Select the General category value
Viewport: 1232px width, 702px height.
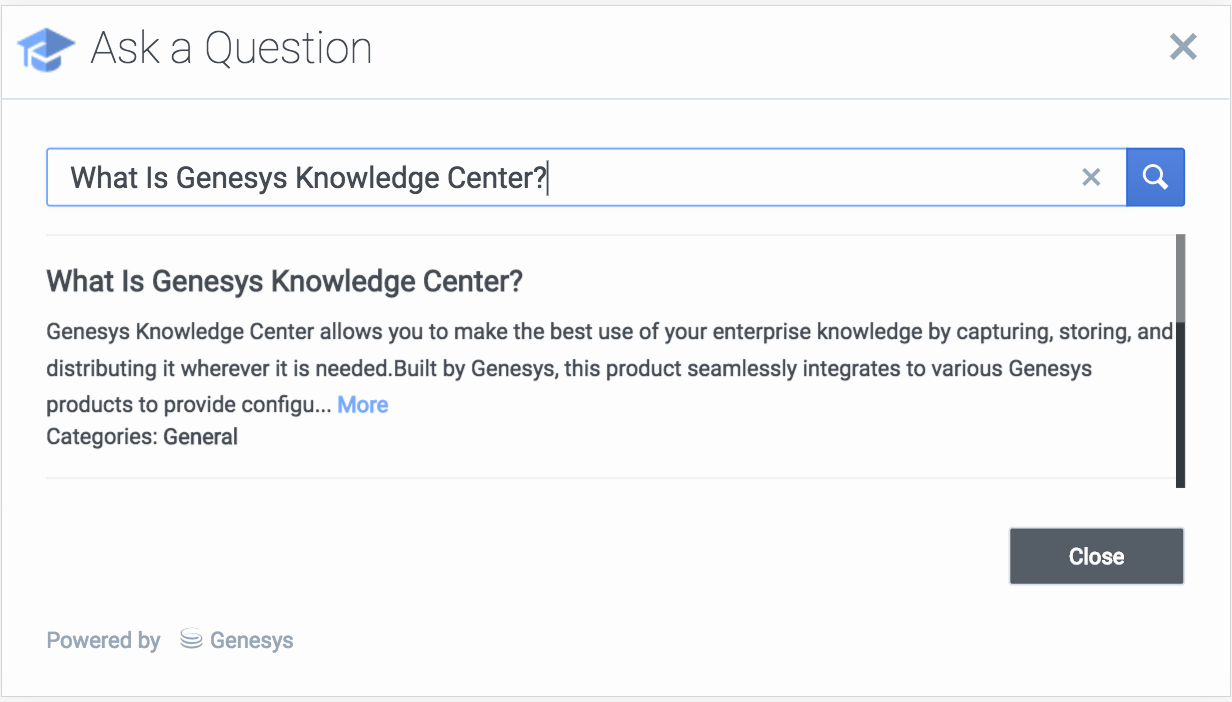click(201, 437)
